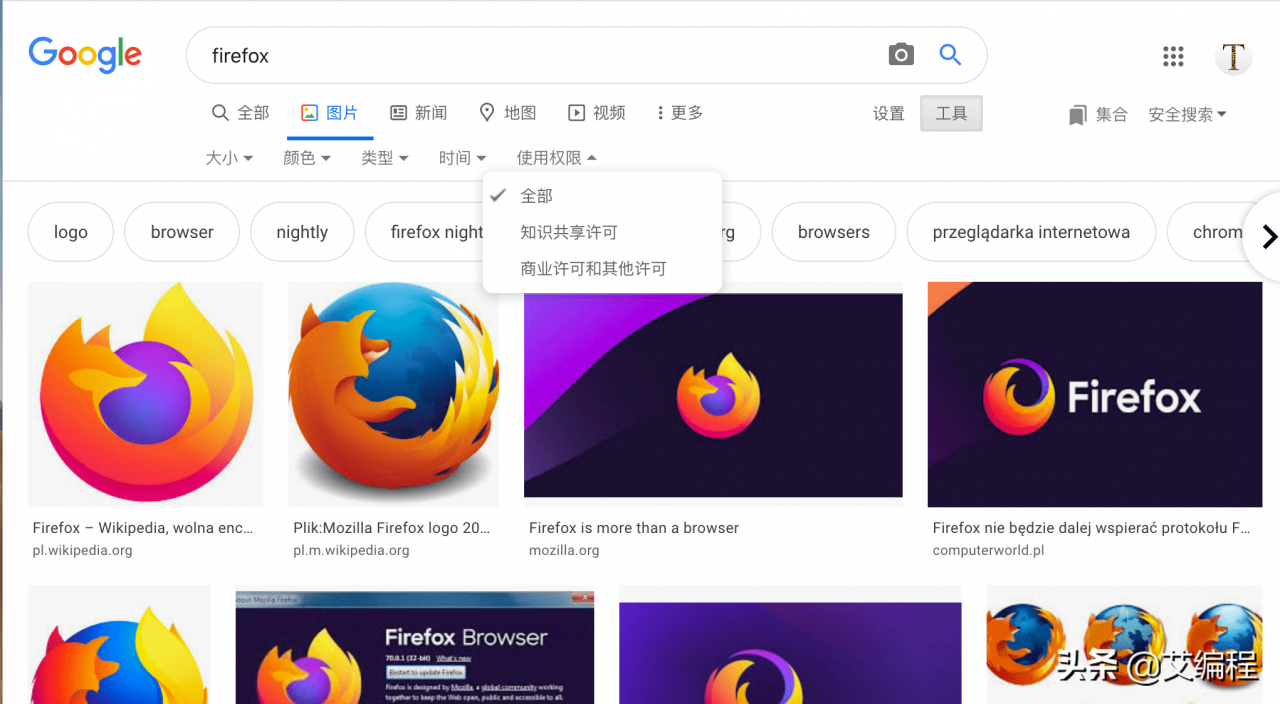Expand the 时间 time filter dropdown
The height and width of the screenshot is (704, 1280).
462,157
